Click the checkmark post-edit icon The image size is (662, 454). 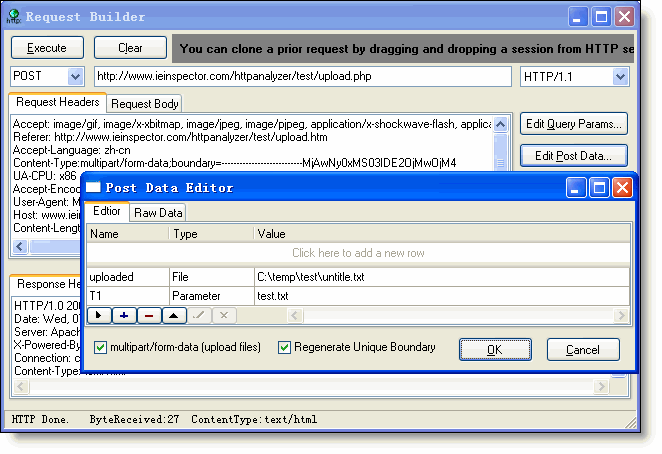[199, 315]
